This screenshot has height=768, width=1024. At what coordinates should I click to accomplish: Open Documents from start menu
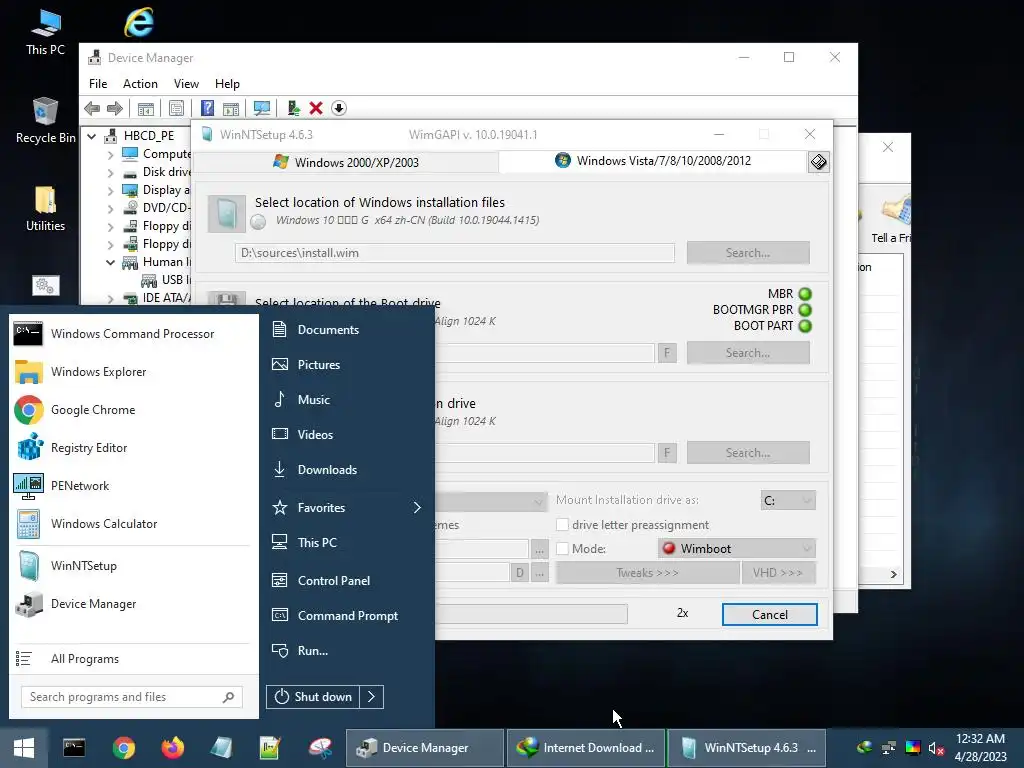point(346,330)
